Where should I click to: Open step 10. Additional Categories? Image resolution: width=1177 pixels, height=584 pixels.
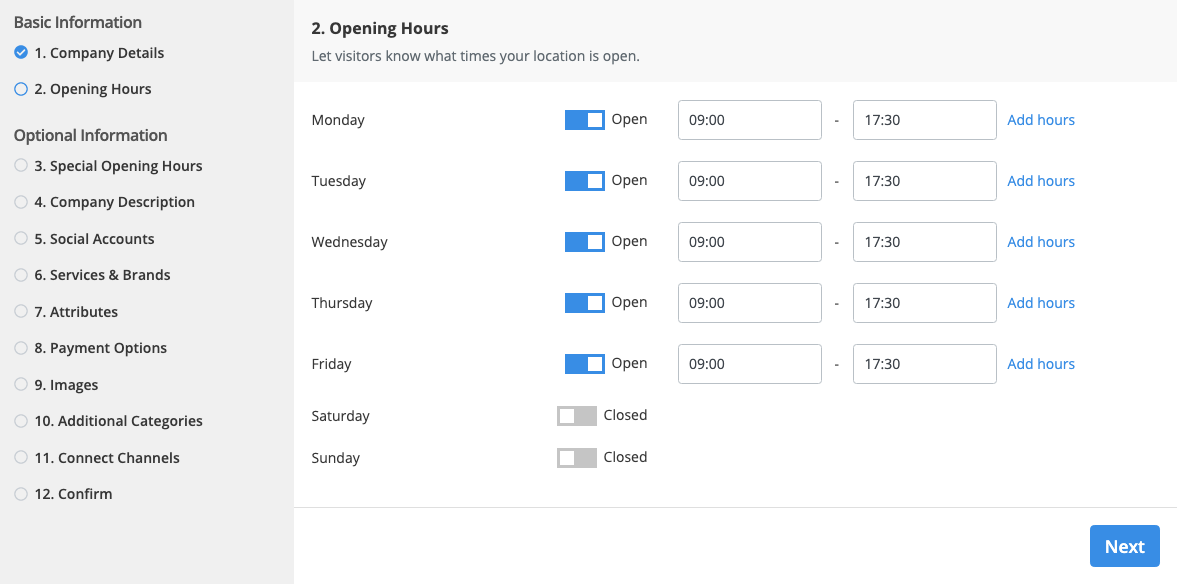point(119,420)
